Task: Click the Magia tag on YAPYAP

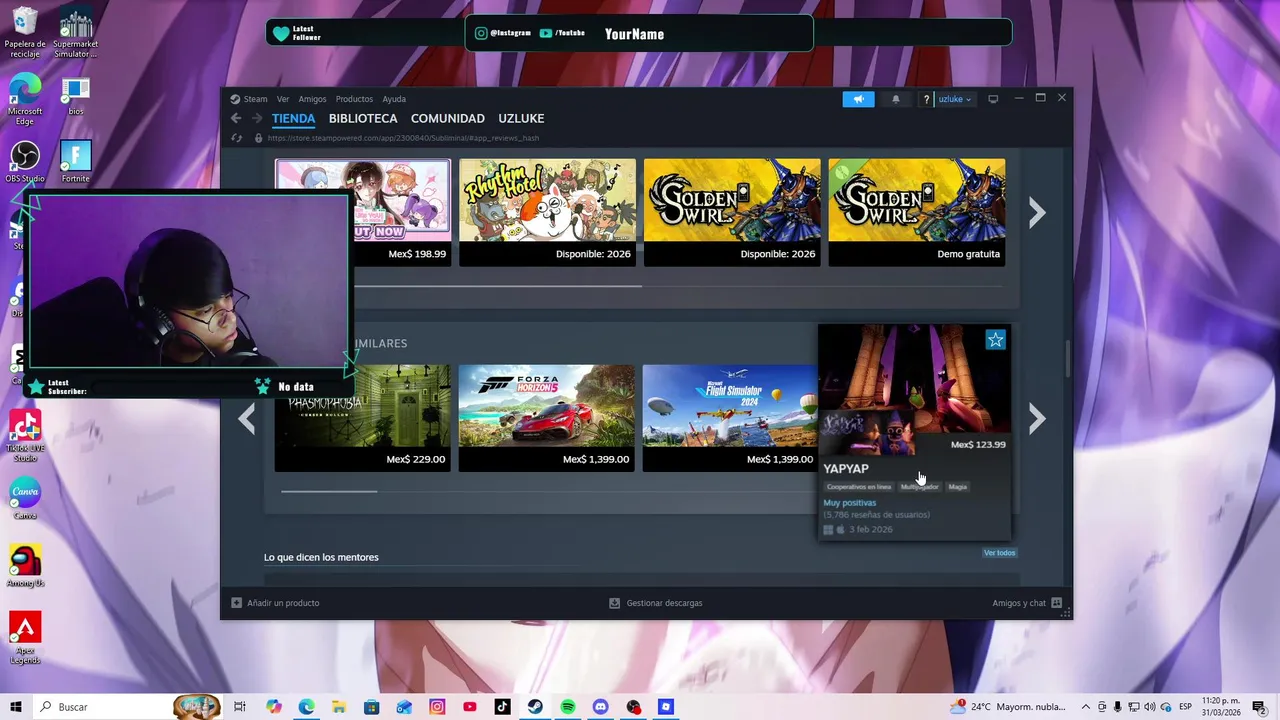Action: pos(957,487)
